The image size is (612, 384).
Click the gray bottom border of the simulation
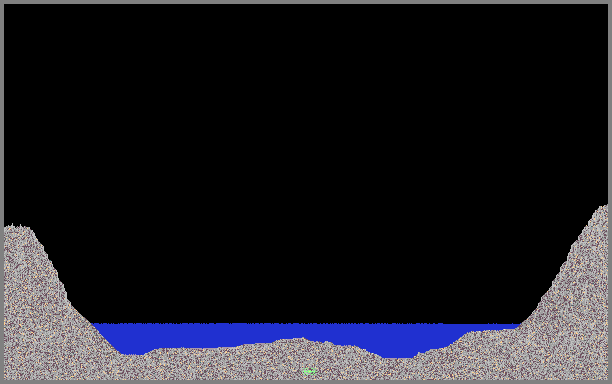click(306, 382)
